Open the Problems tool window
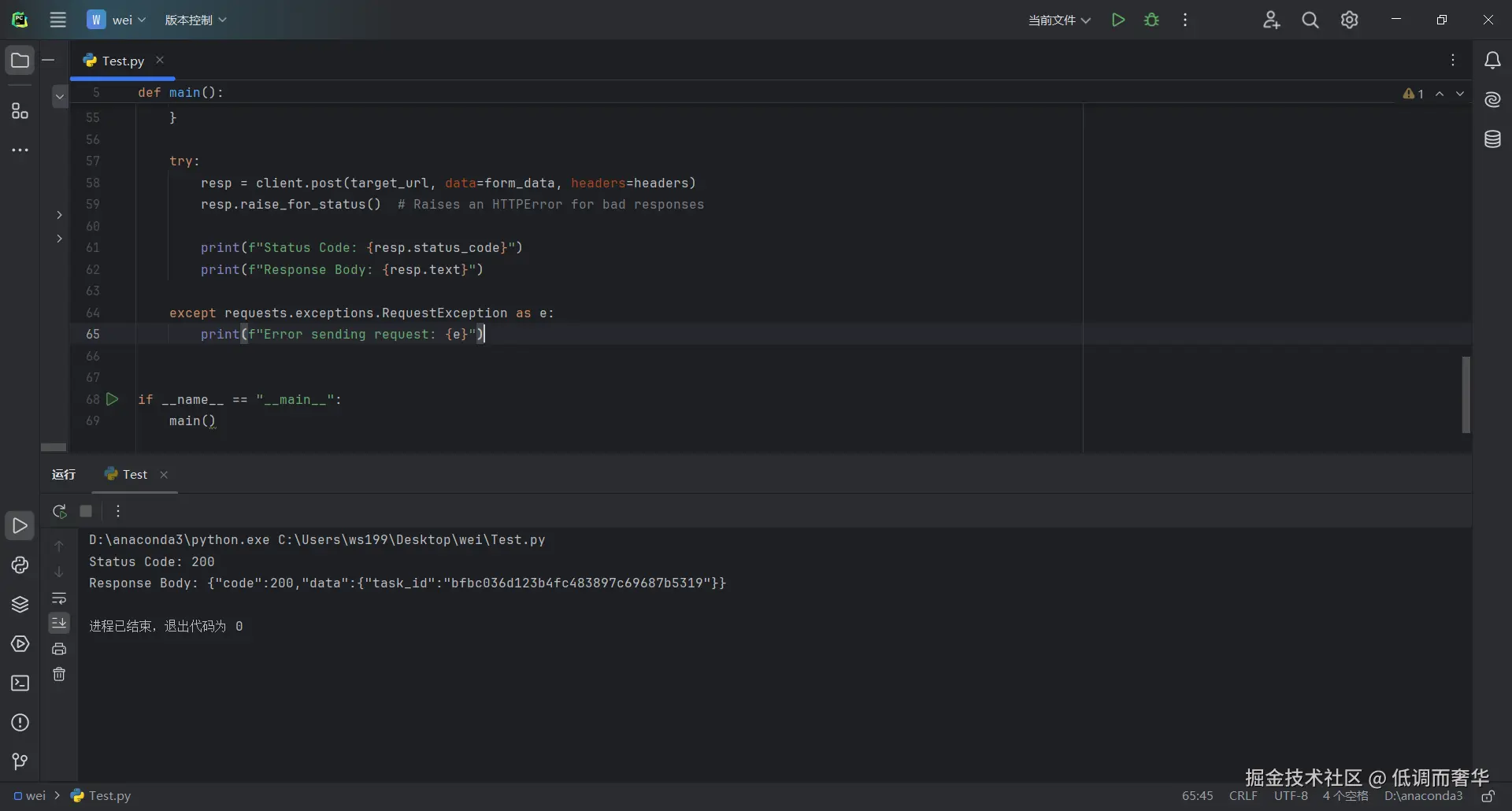1512x811 pixels. [x=20, y=723]
